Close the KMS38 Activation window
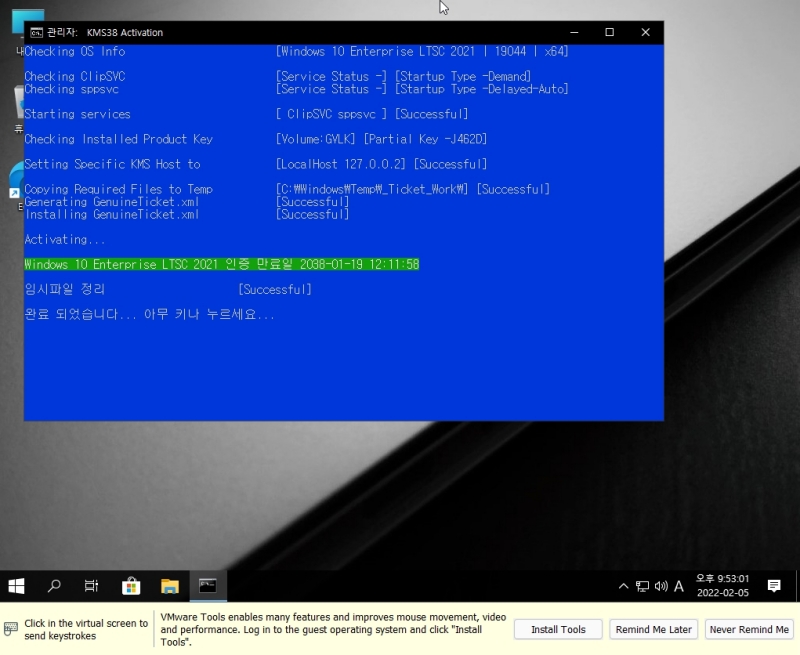This screenshot has height=655, width=800. [x=645, y=32]
